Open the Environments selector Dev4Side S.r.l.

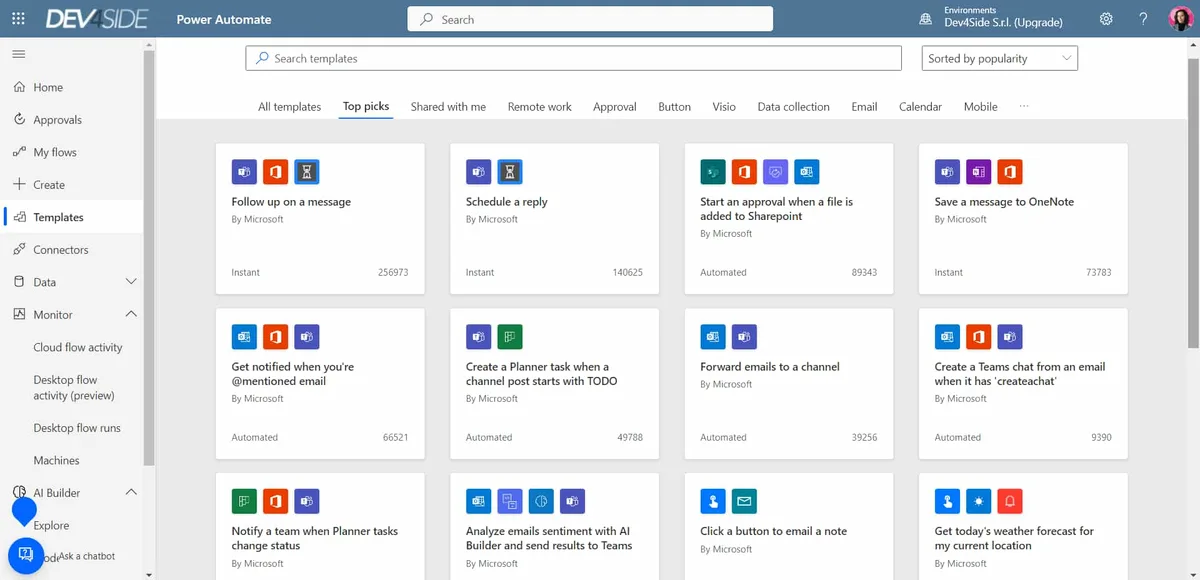(x=1003, y=18)
